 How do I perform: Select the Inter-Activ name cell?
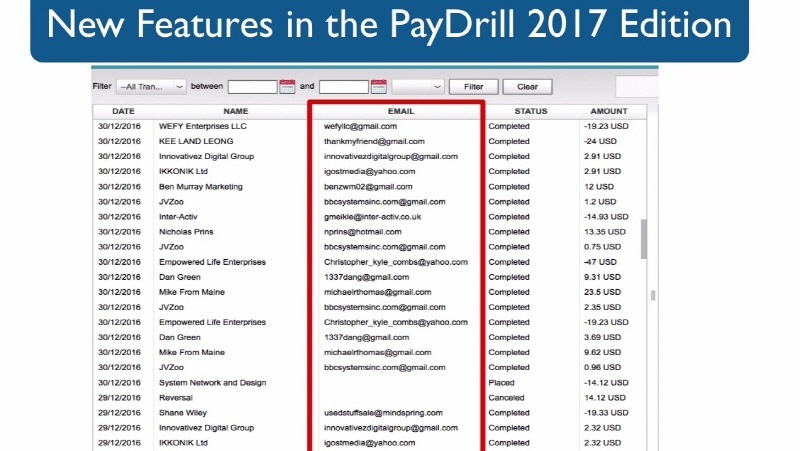tap(178, 217)
